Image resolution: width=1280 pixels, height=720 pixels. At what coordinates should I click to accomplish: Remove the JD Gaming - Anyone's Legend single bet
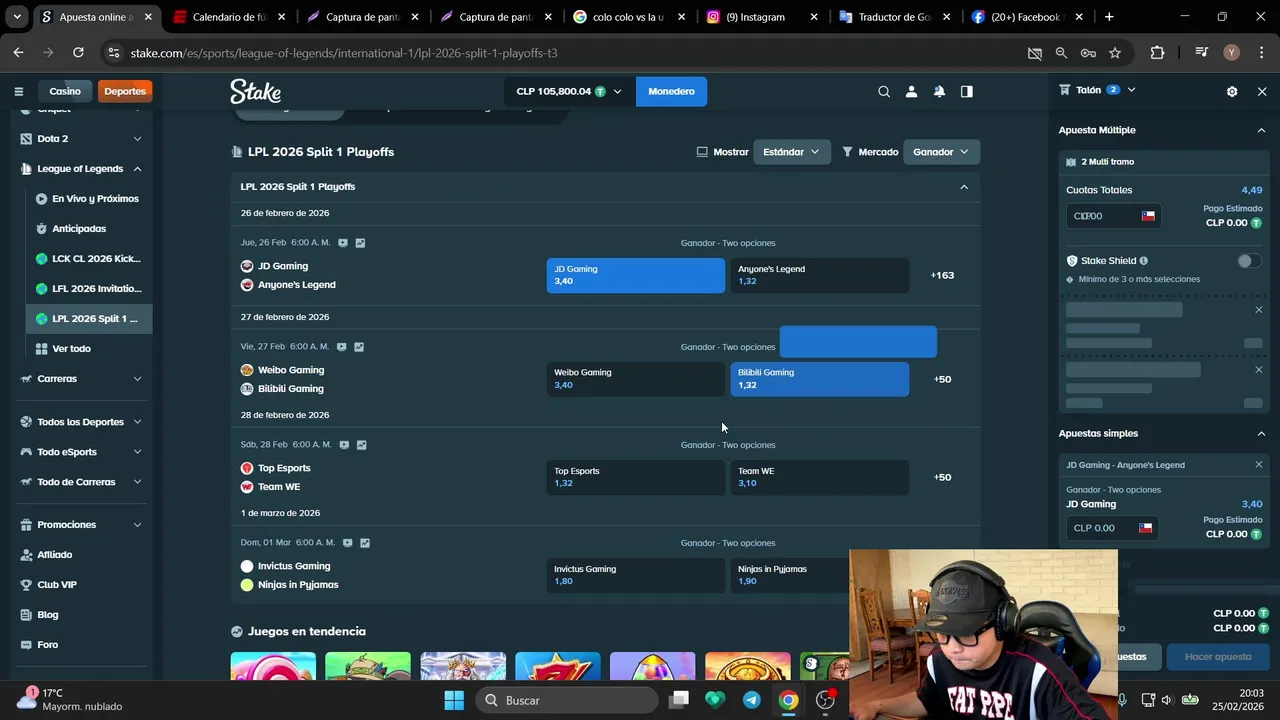click(1258, 465)
